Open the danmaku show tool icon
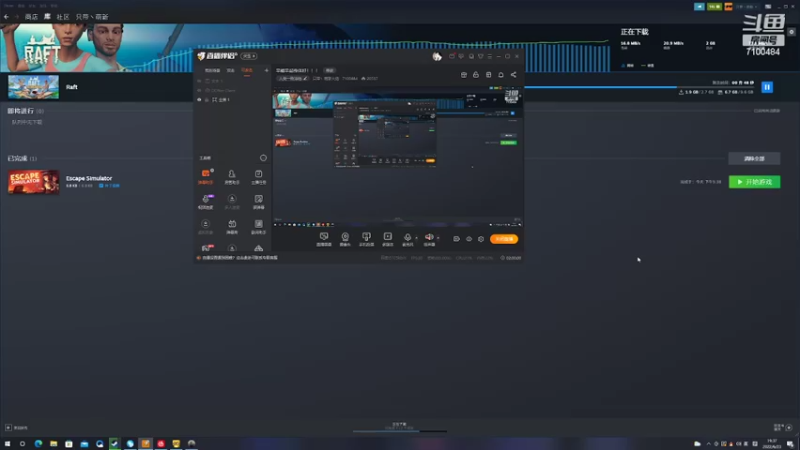The height and width of the screenshot is (450, 800). [x=232, y=227]
